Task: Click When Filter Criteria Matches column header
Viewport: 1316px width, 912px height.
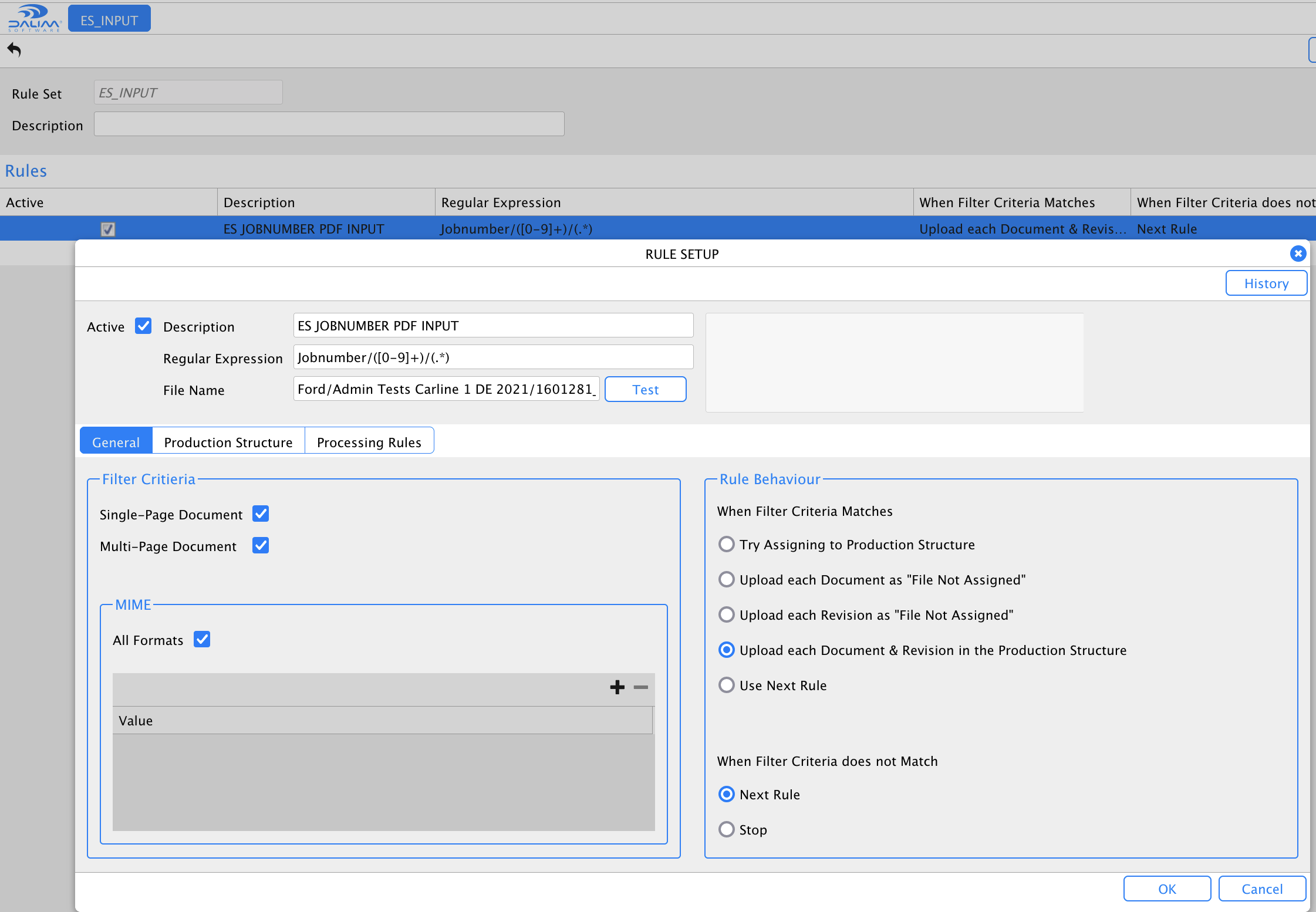Action: tap(1022, 202)
